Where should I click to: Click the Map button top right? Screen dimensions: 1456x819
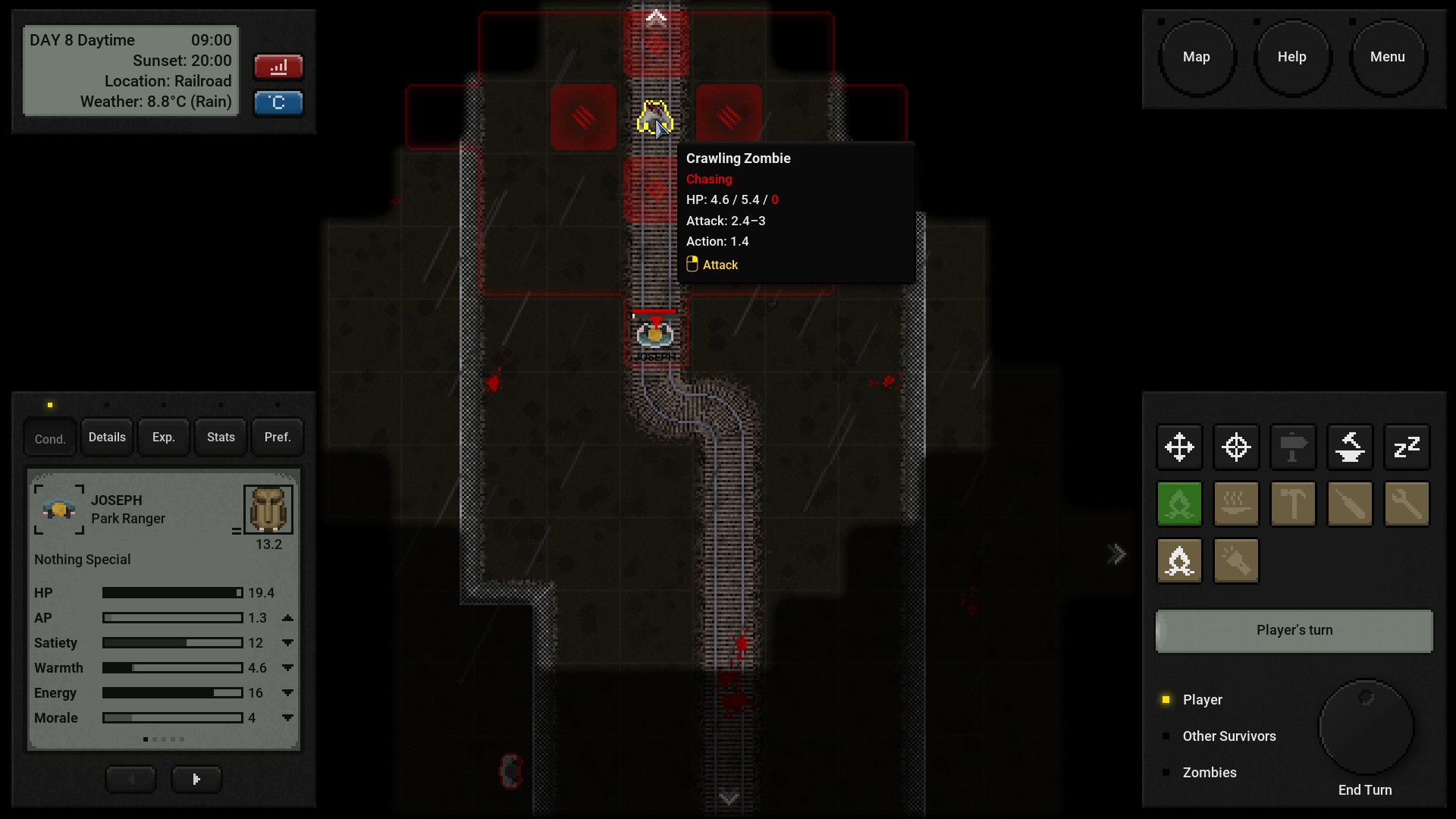click(1196, 55)
